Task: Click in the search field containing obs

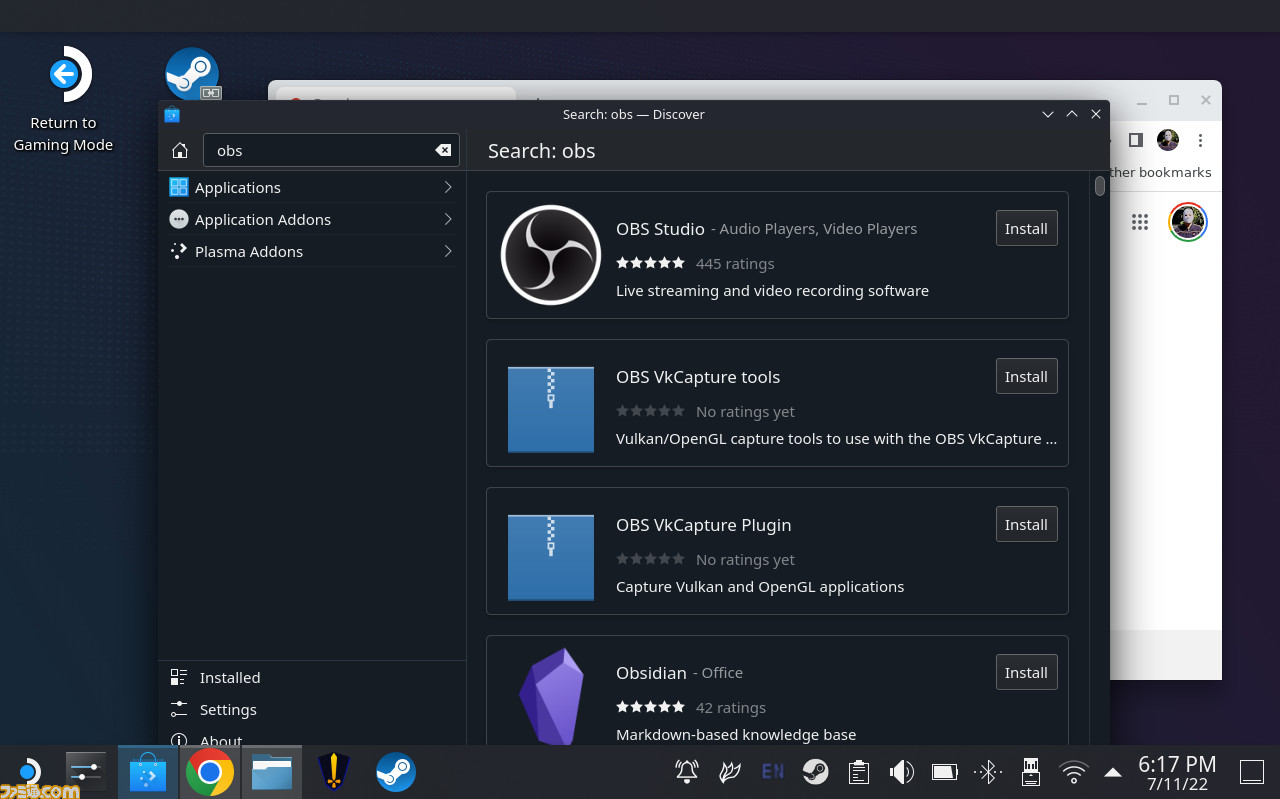Action: click(x=331, y=151)
